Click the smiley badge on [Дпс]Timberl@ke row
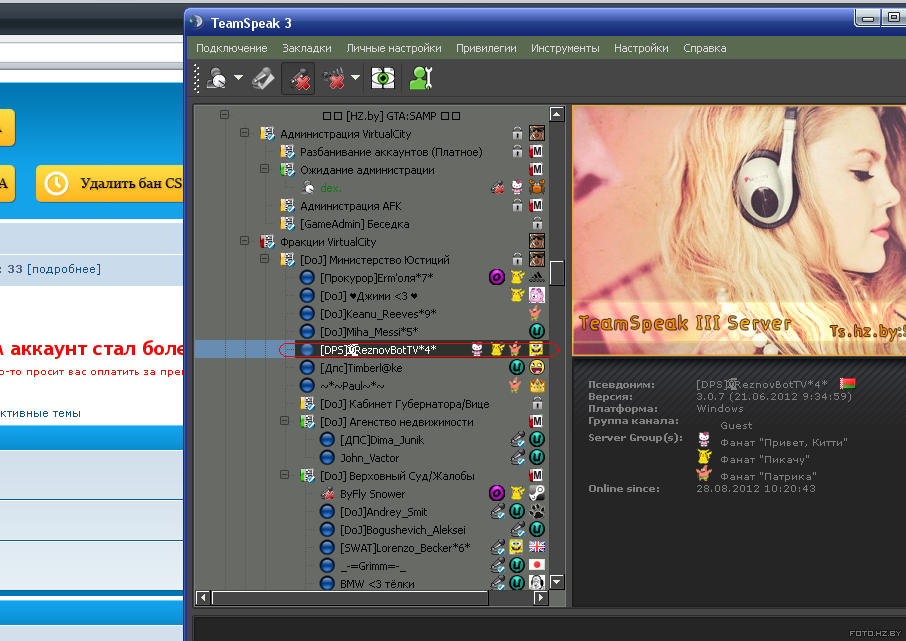This screenshot has height=641, width=906. (537, 367)
